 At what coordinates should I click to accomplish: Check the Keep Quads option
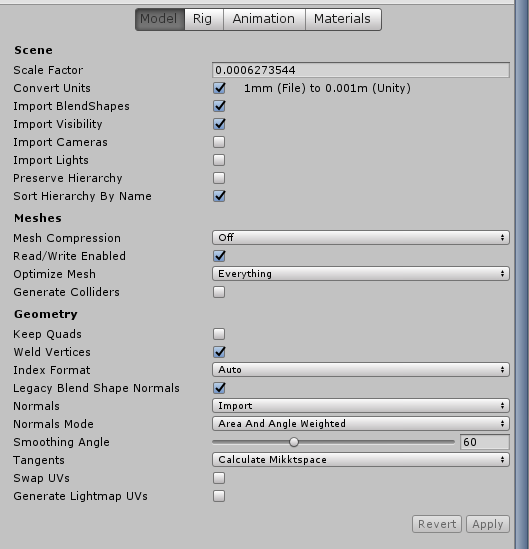[x=219, y=334]
